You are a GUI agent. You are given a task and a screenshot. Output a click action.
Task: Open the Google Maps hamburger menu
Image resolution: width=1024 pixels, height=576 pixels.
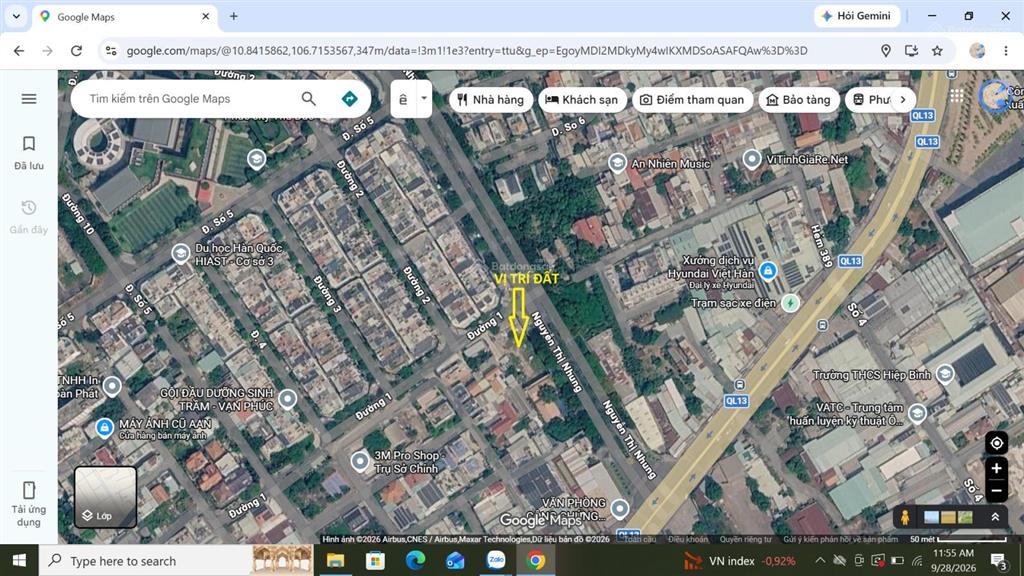point(29,99)
